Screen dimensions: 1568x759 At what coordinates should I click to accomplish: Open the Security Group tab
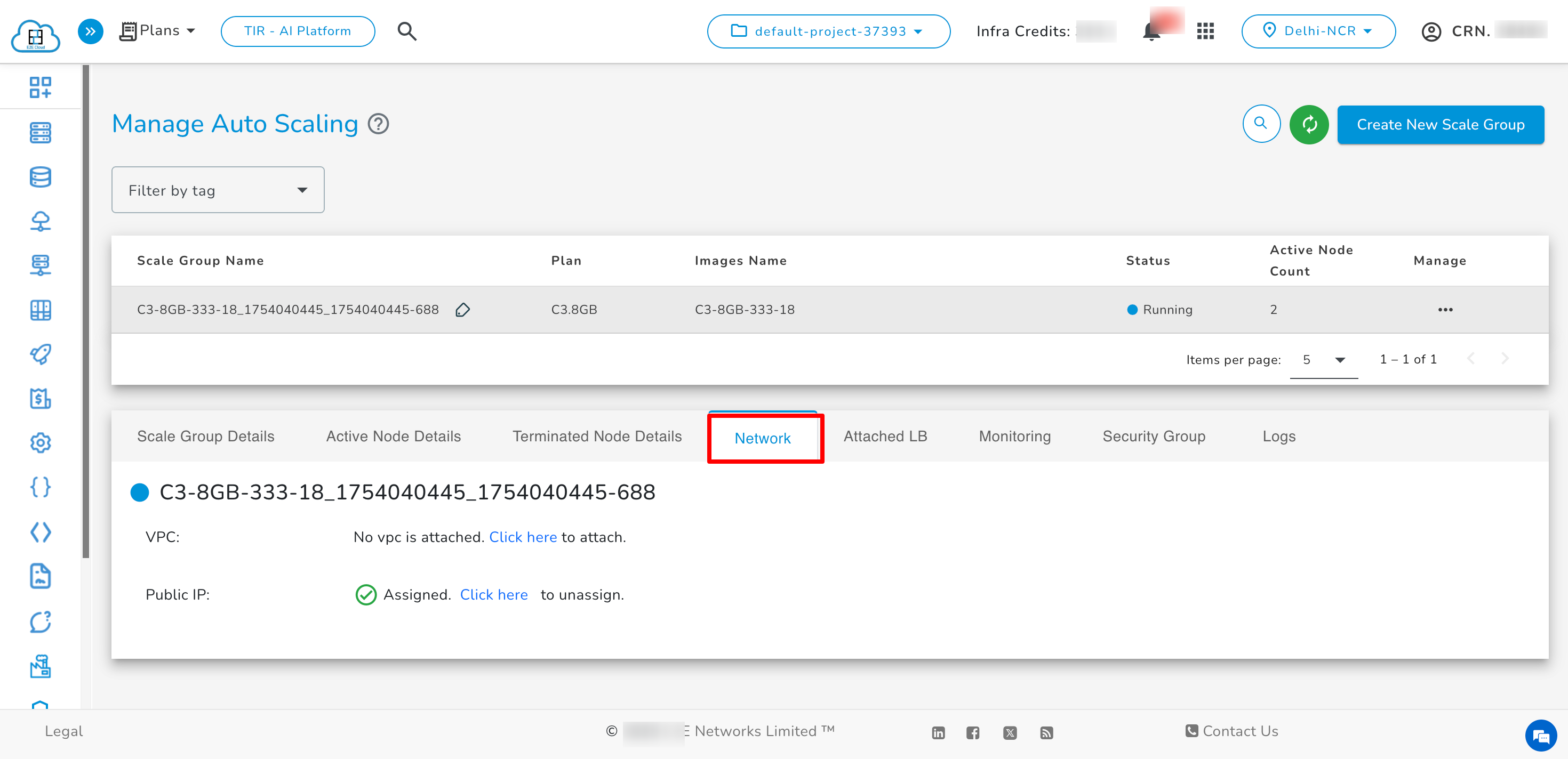pyautogui.click(x=1153, y=436)
